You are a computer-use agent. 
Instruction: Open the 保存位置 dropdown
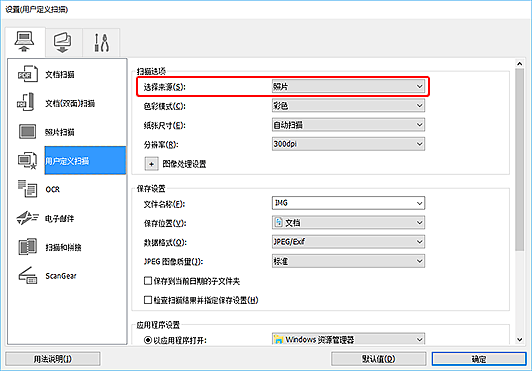point(348,223)
